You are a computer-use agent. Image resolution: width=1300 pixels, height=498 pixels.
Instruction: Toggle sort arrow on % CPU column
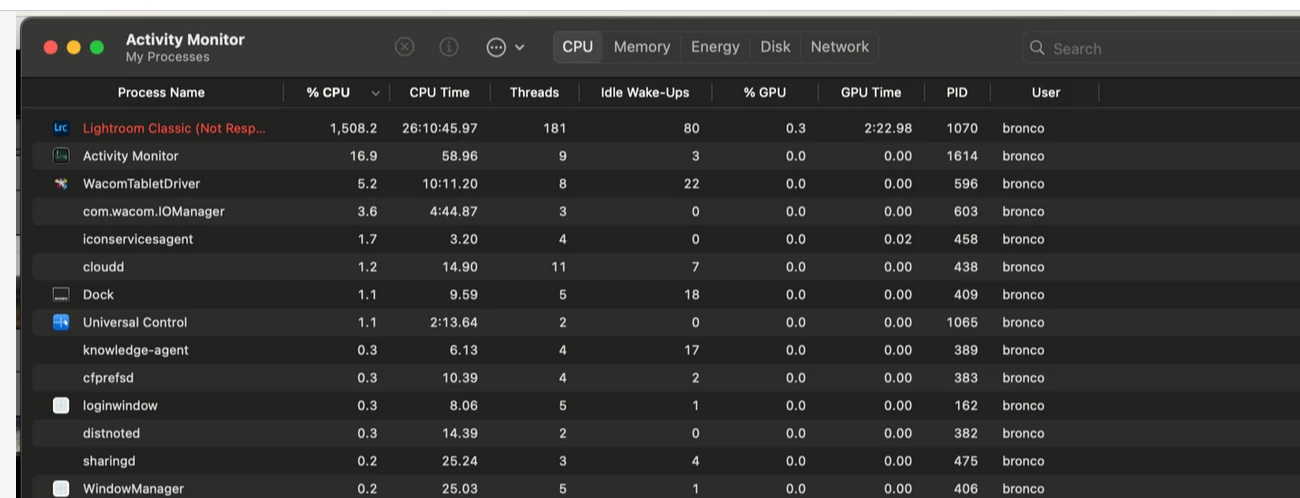[x=375, y=93]
